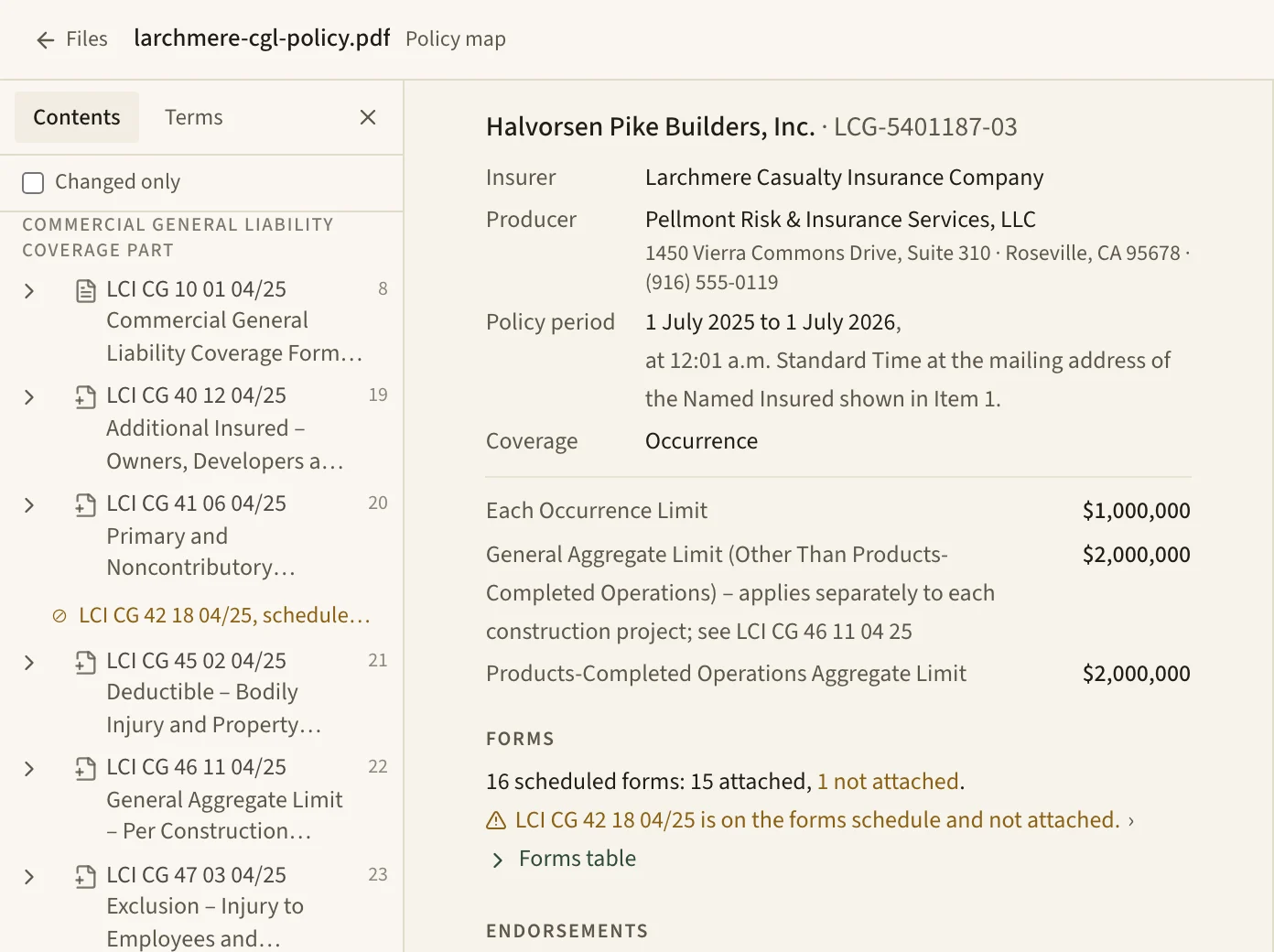The image size is (1274, 952).
Task: Click the Products-Completed Operations Aggregate Limit label
Action: 726,674
